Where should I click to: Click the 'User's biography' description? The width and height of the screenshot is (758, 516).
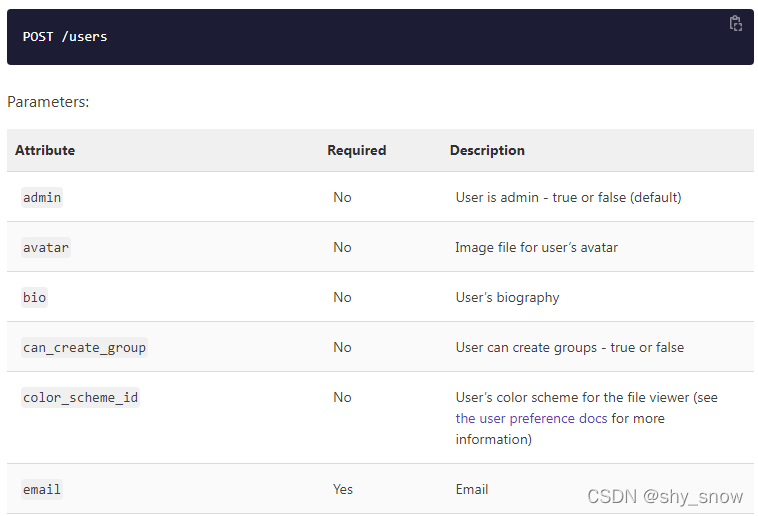point(507,297)
